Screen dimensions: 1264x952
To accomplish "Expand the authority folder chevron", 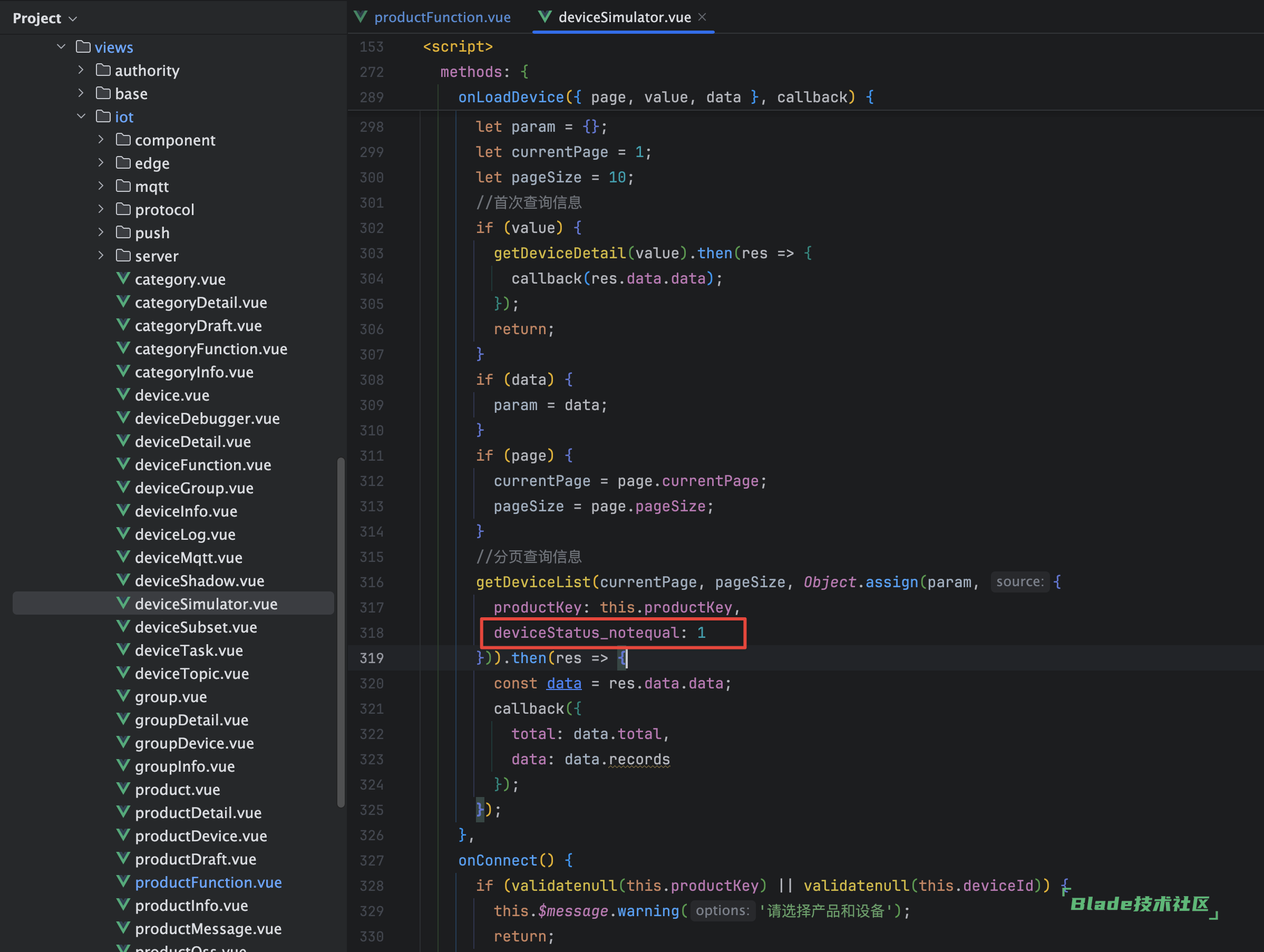I will point(81,70).
